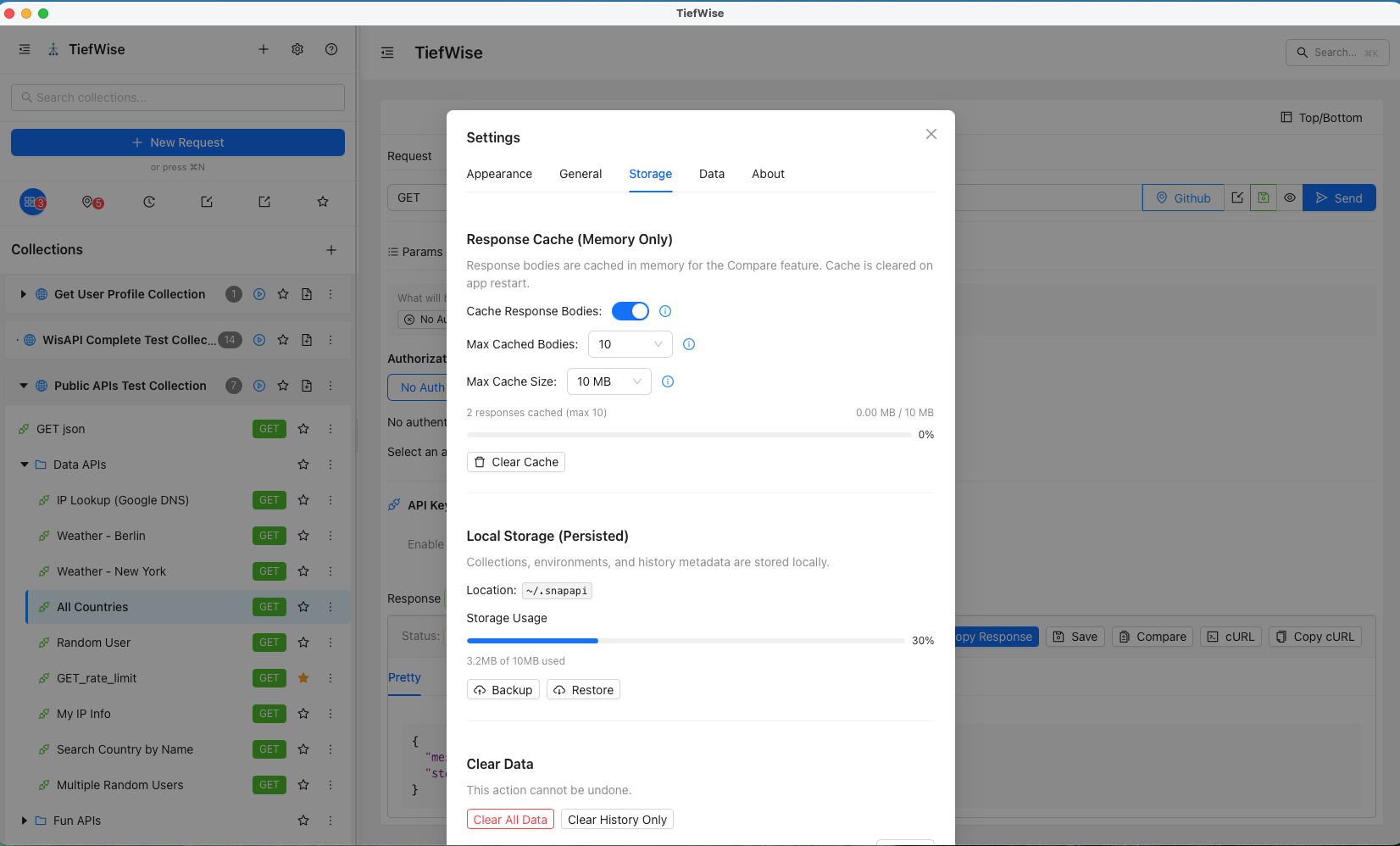This screenshot has width=1400, height=846.
Task: Favorite the Random User request
Action: [x=303, y=643]
